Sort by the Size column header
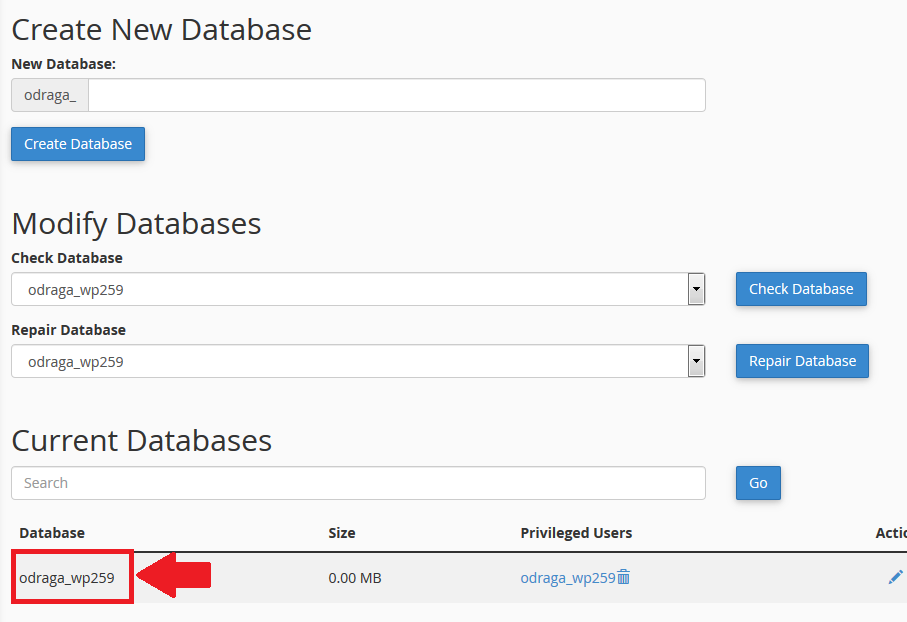The image size is (907, 622). (342, 532)
